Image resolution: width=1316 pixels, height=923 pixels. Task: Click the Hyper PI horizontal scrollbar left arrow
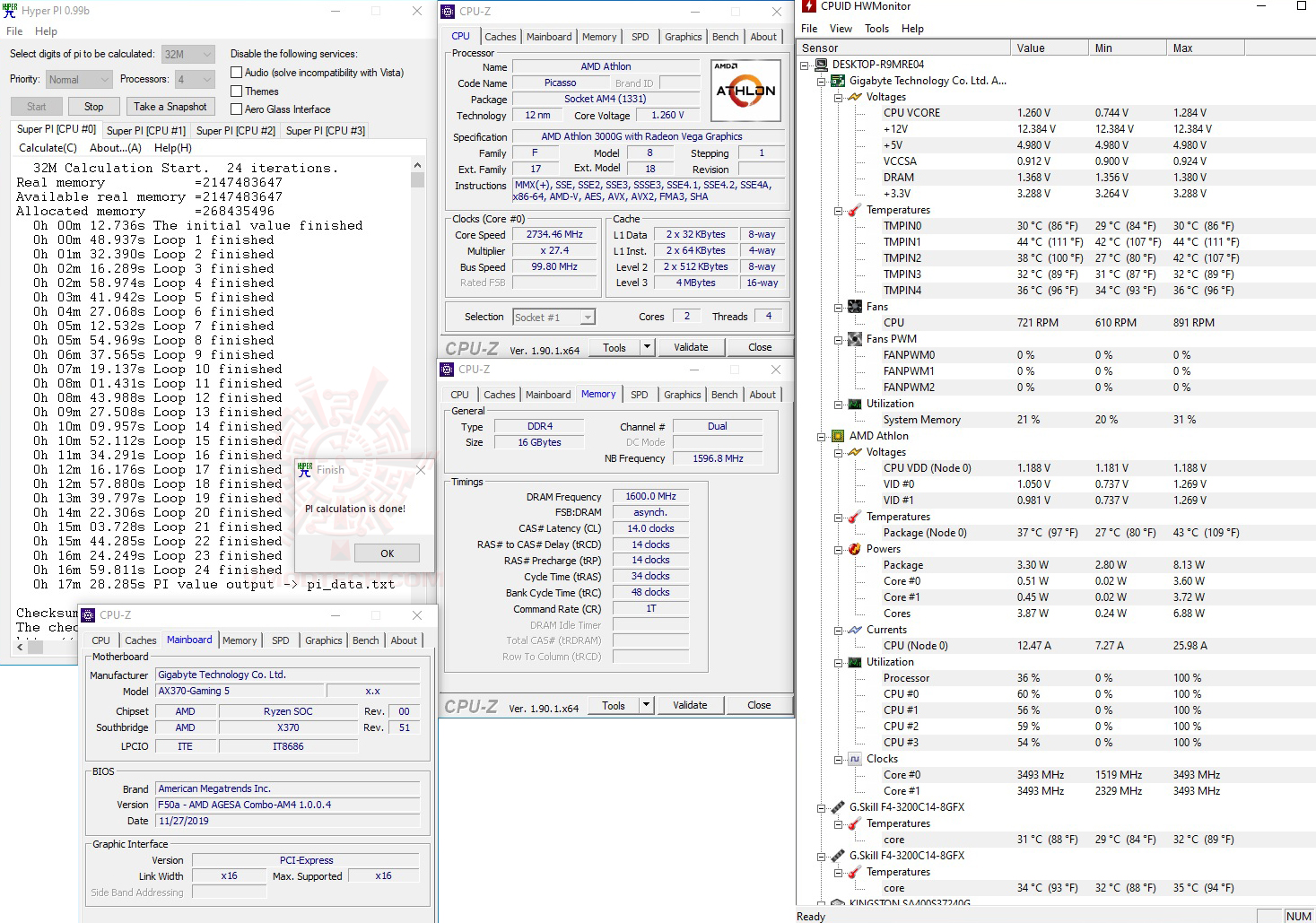[x=20, y=647]
